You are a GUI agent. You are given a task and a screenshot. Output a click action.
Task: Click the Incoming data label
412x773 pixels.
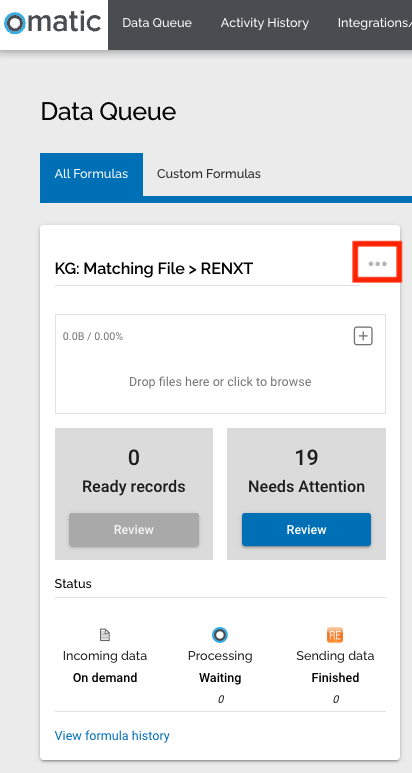[104, 656]
